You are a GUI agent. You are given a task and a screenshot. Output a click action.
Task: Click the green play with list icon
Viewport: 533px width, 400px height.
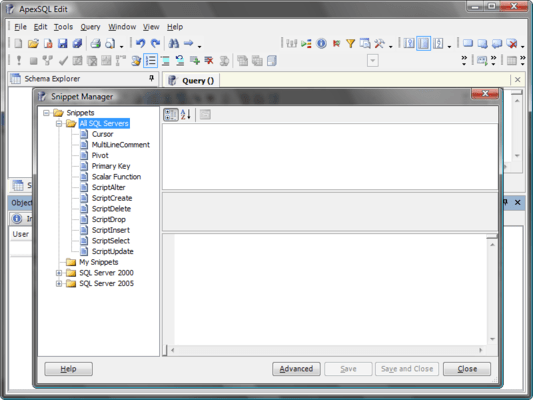click(x=306, y=43)
